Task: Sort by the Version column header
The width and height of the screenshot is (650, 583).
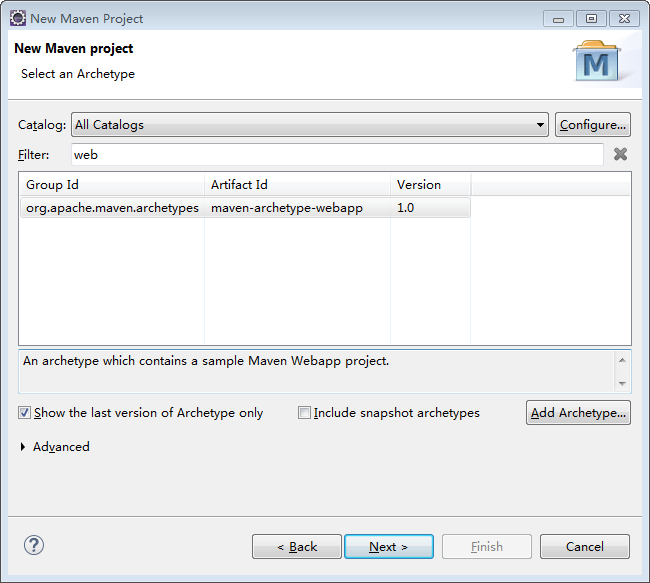Action: coord(430,185)
